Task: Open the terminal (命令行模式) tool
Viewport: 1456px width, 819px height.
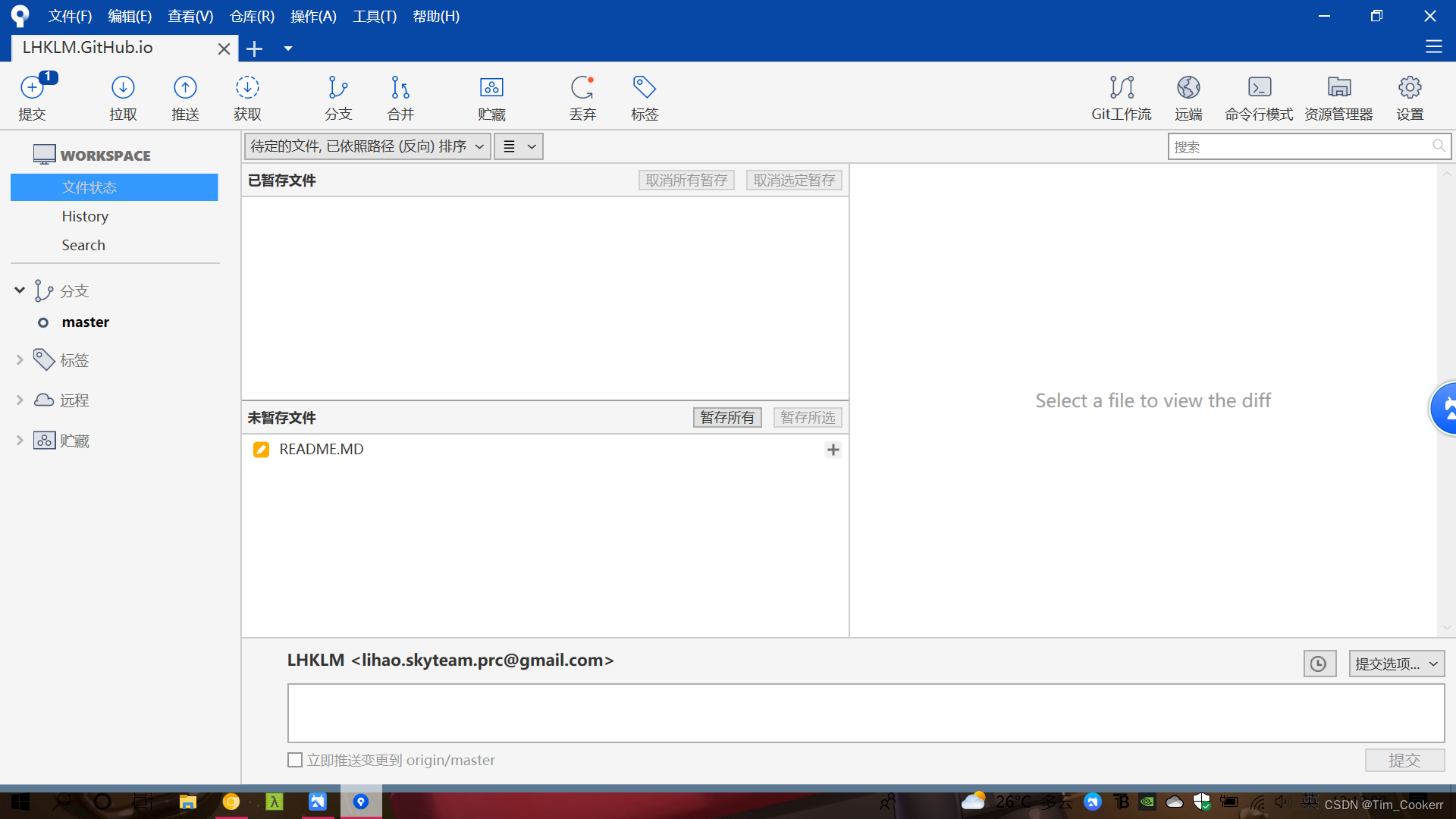Action: (x=1259, y=97)
